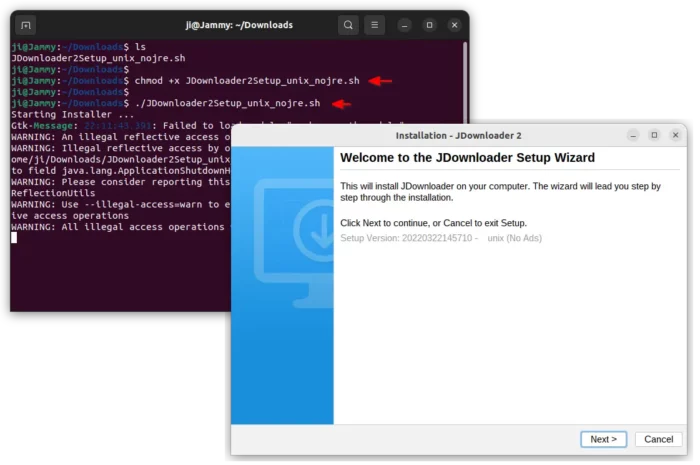Screen dimensions: 700x465
Task: Click the Setup Version 20220322145710 text
Action: click(441, 238)
